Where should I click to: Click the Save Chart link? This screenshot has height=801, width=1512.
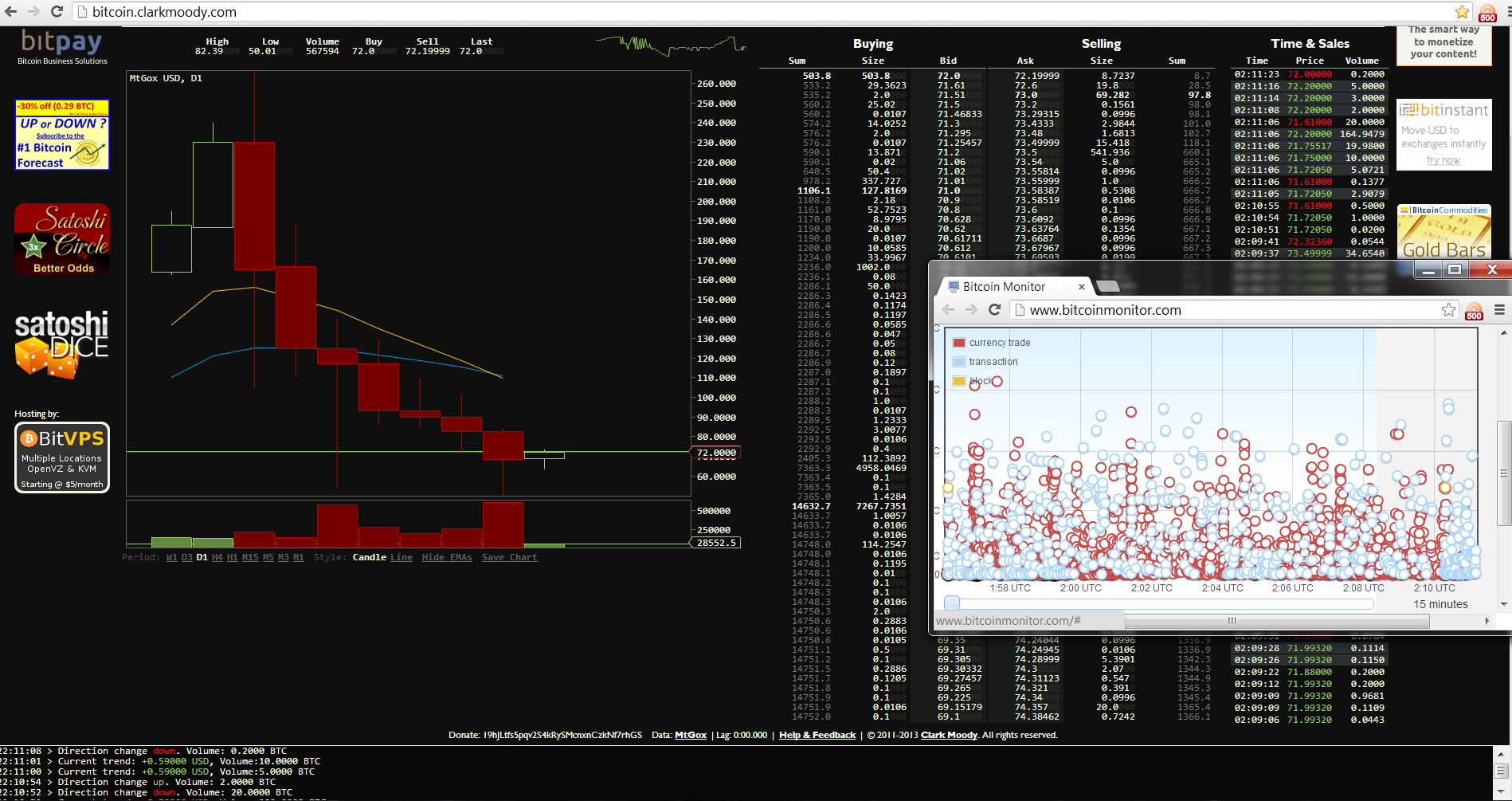pyautogui.click(x=510, y=558)
